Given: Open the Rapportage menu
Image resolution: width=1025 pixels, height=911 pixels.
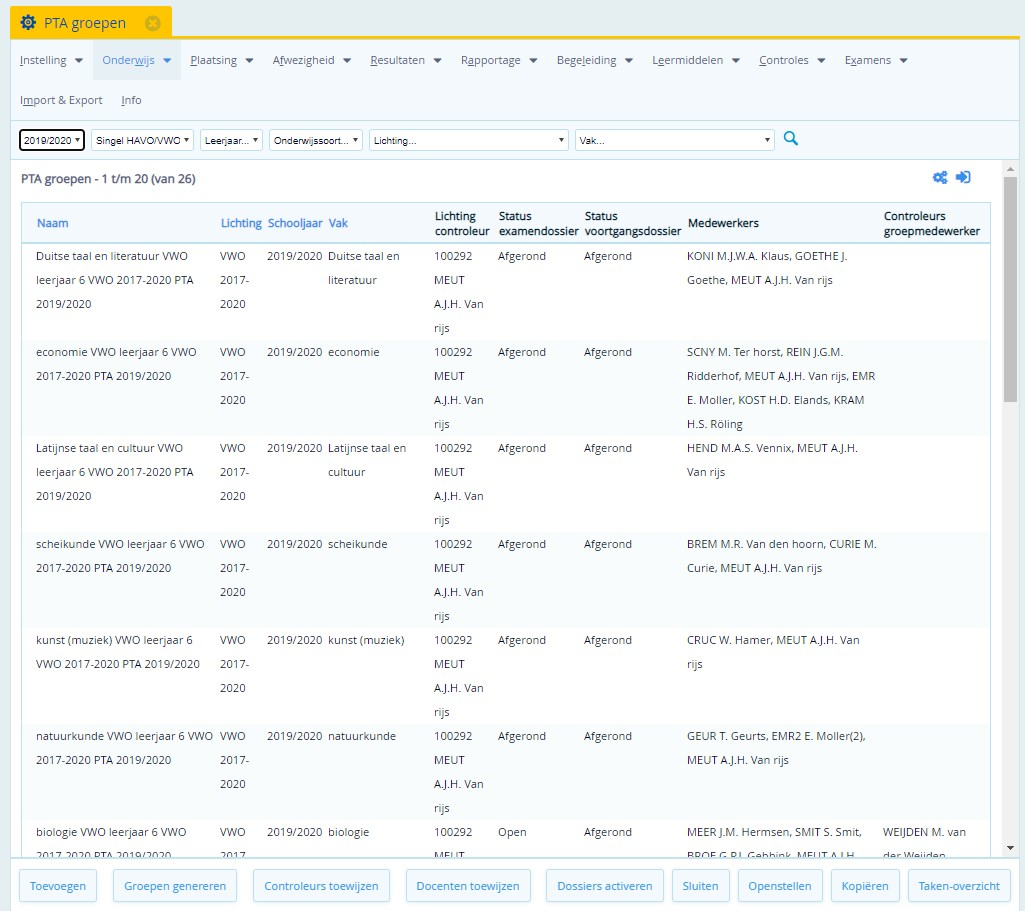Looking at the screenshot, I should [499, 60].
